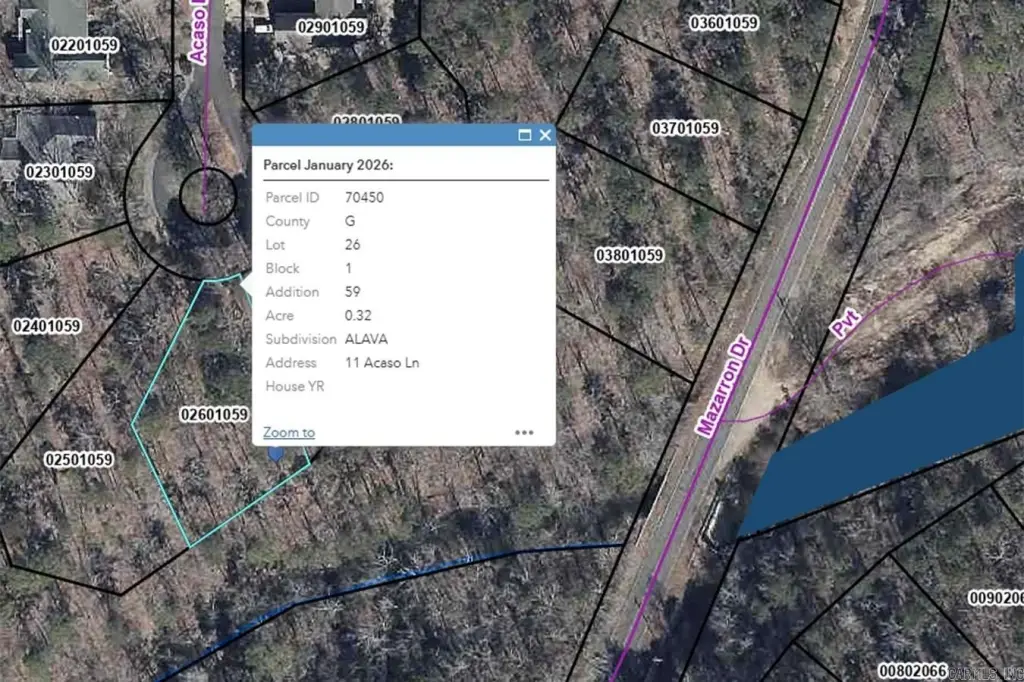The width and height of the screenshot is (1024, 682).
Task: Select parcel labeled 02501059
Action: (78, 459)
